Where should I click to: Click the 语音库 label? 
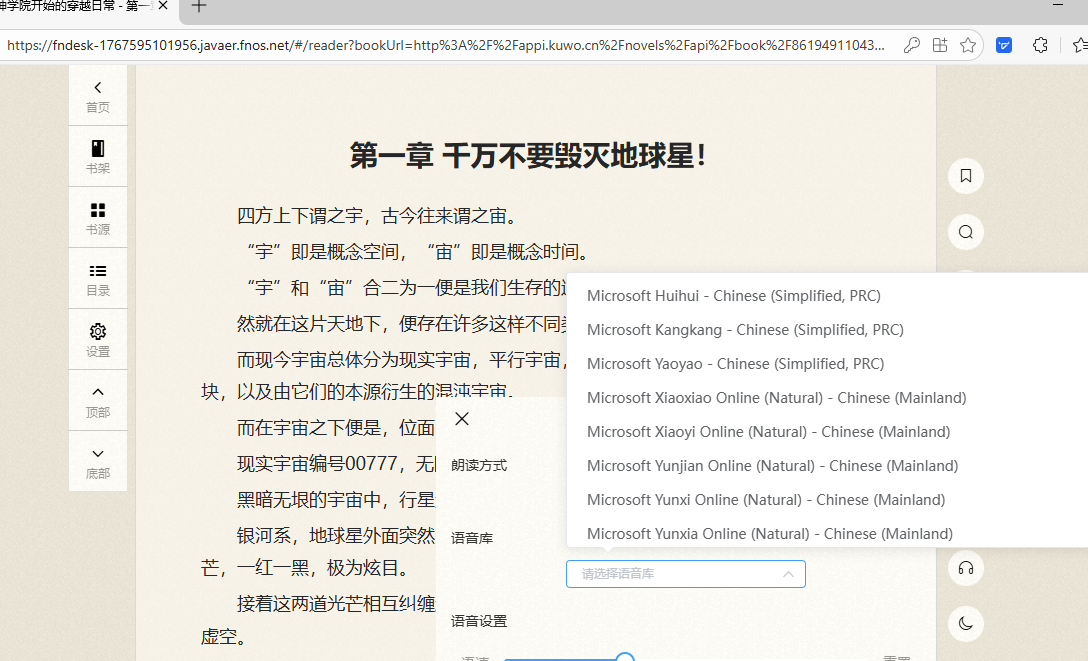point(472,538)
